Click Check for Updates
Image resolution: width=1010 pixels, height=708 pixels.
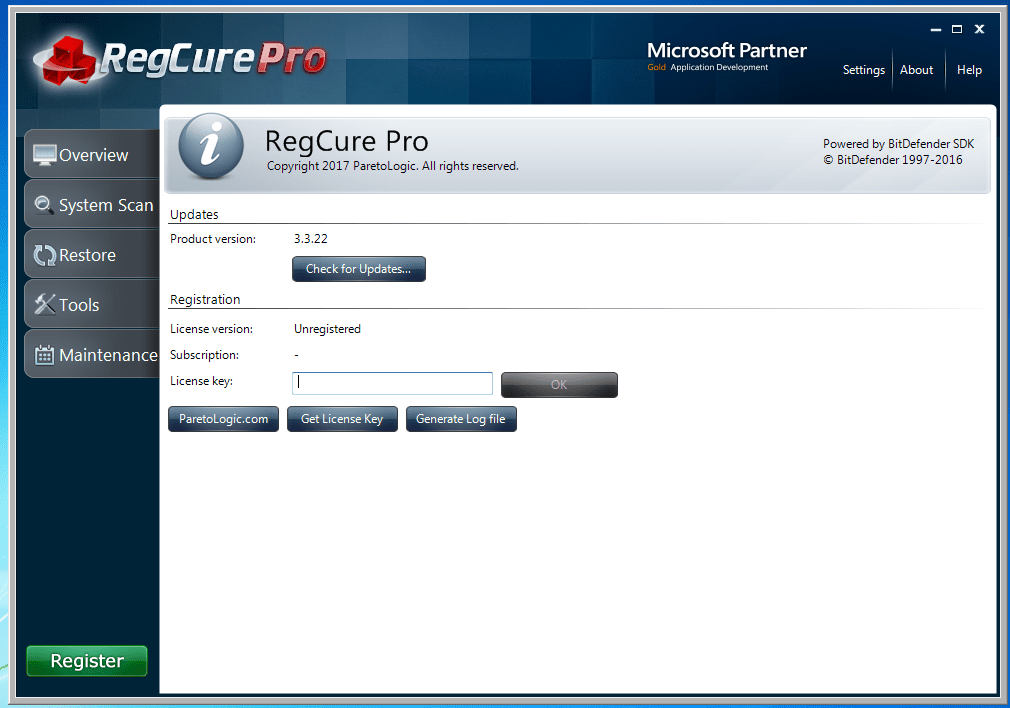(x=358, y=268)
